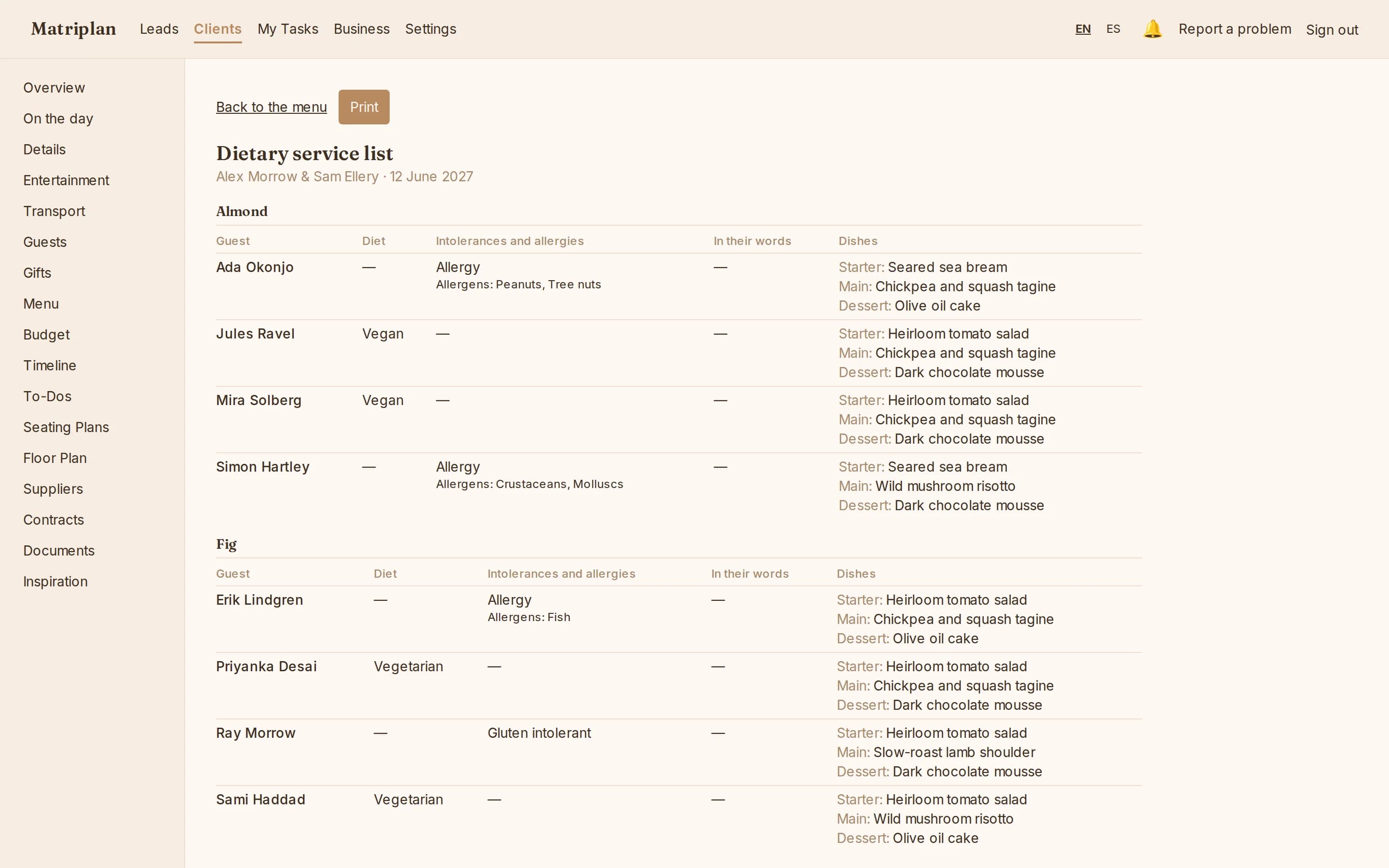The width and height of the screenshot is (1389, 868).
Task: Open Settings in the top navigation
Action: pyautogui.click(x=431, y=29)
